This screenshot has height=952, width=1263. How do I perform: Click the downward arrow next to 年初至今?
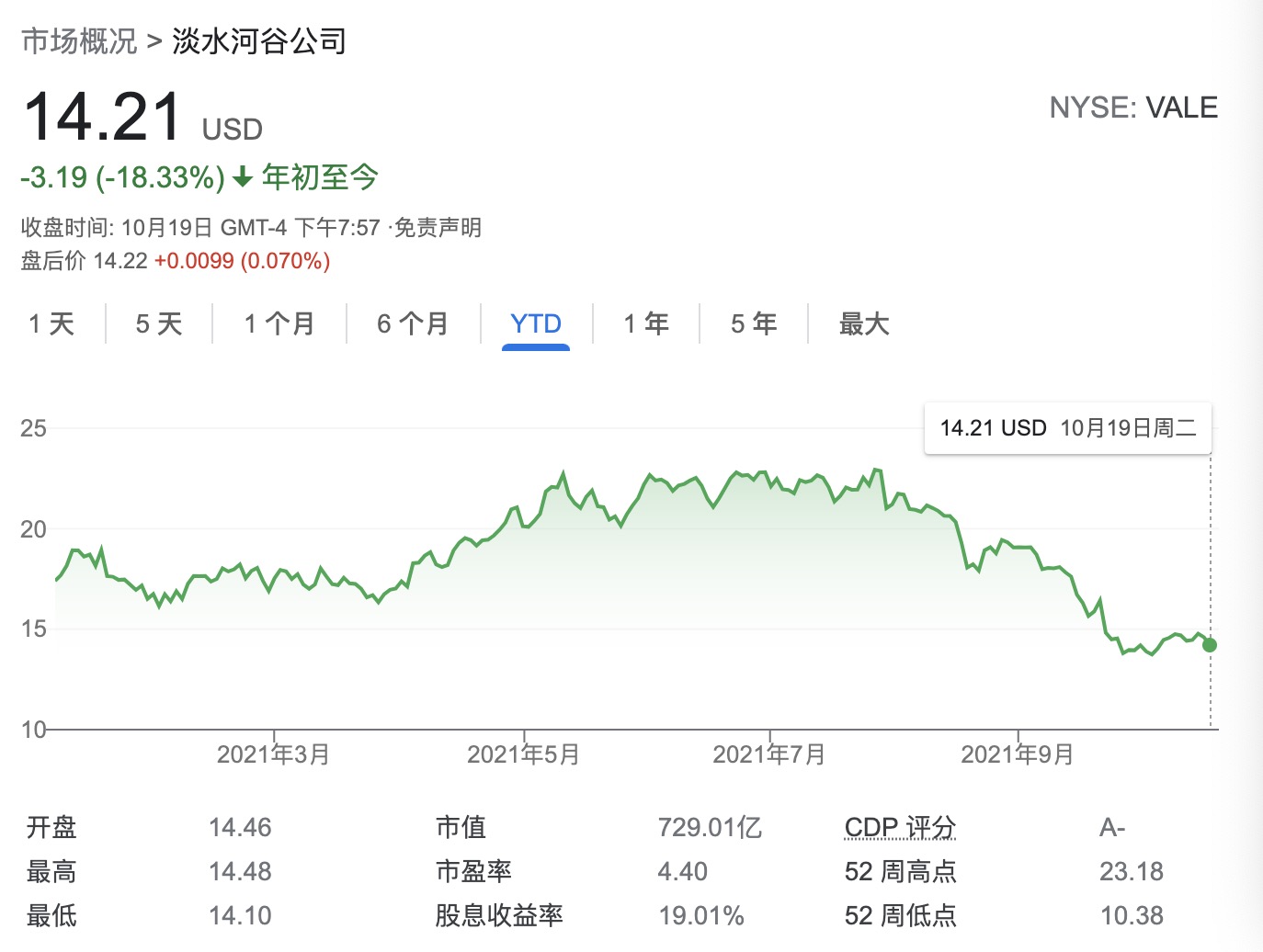243,177
